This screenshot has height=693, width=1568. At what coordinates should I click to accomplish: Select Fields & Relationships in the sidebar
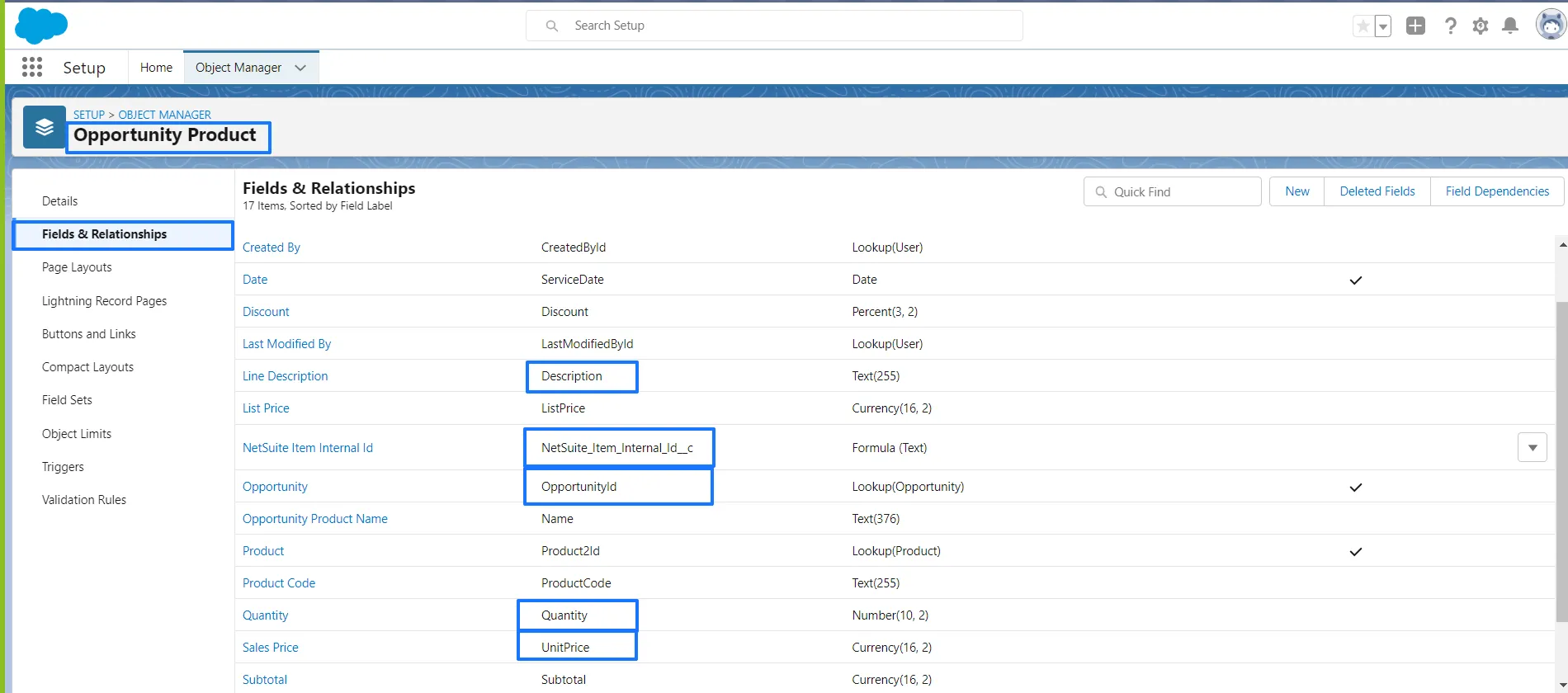pos(123,234)
